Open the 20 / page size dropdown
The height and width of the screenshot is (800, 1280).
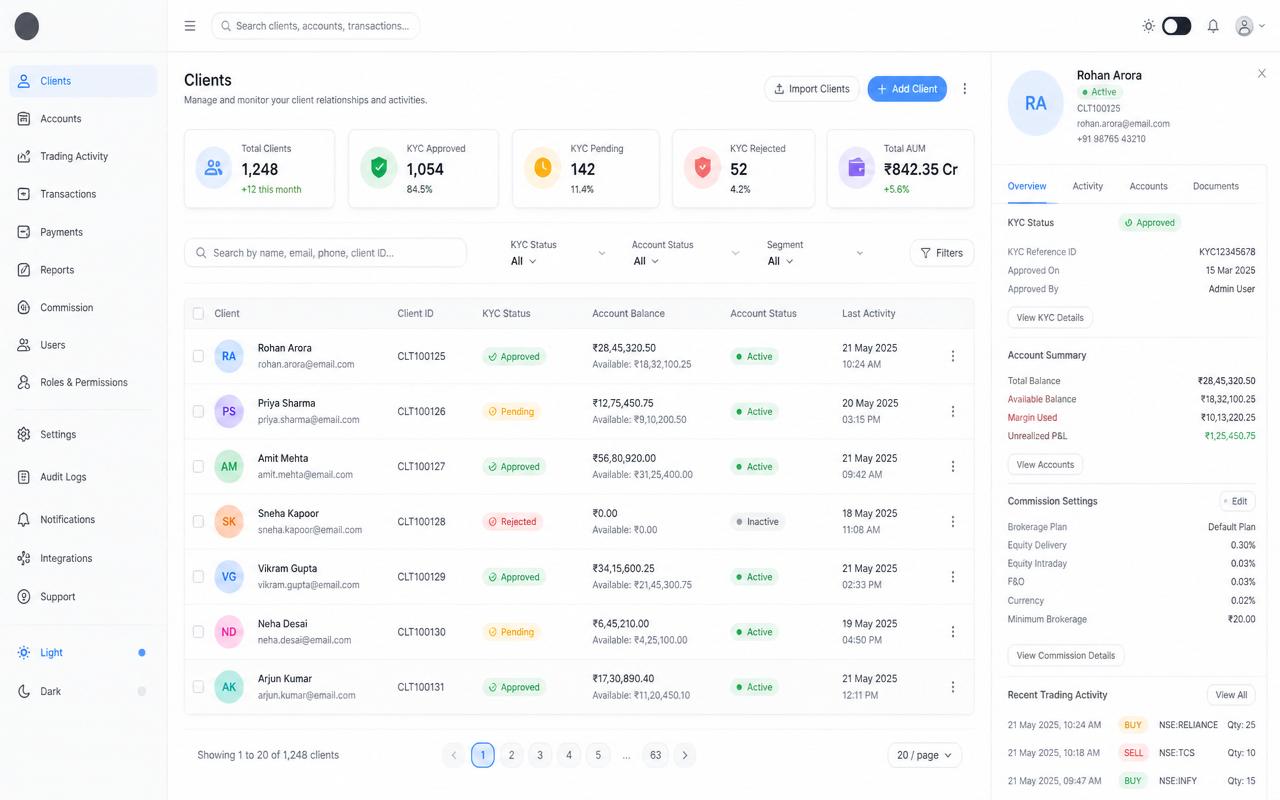coord(925,755)
